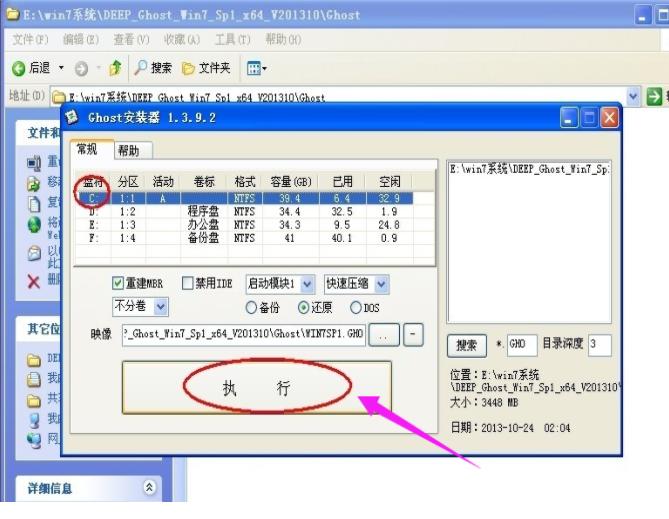Click the red X delete icon in task pane
Viewport: 669px width, 519px height.
click(x=33, y=282)
